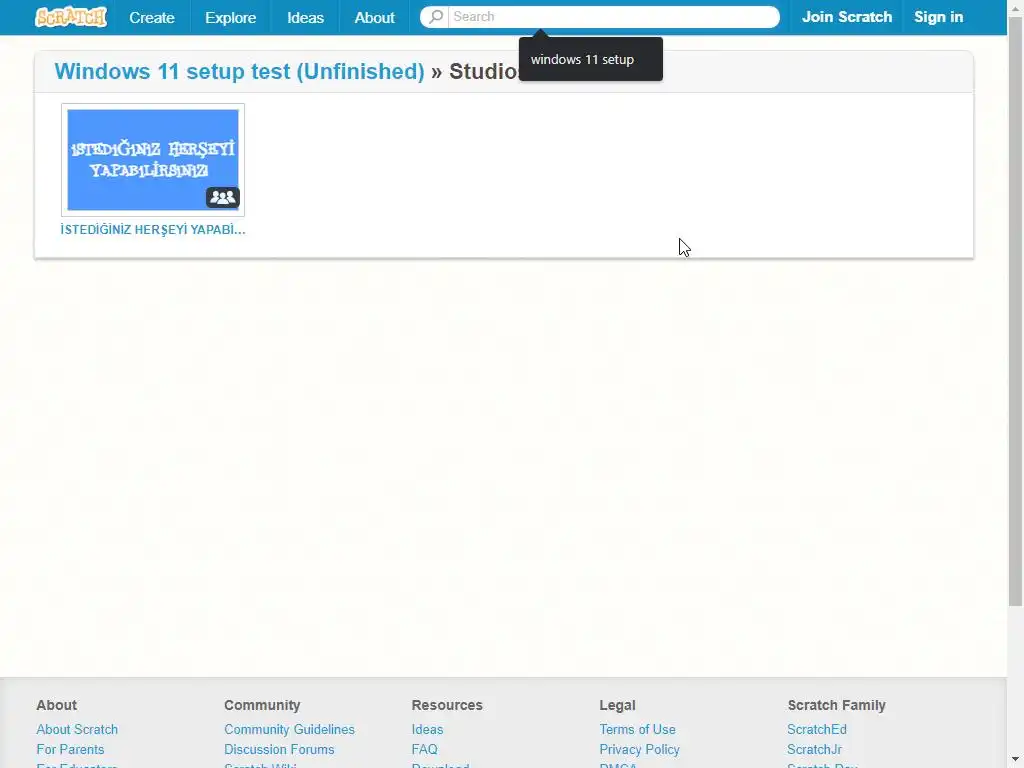Open the About page in navbar
This screenshot has width=1024, height=768.
[374, 18]
